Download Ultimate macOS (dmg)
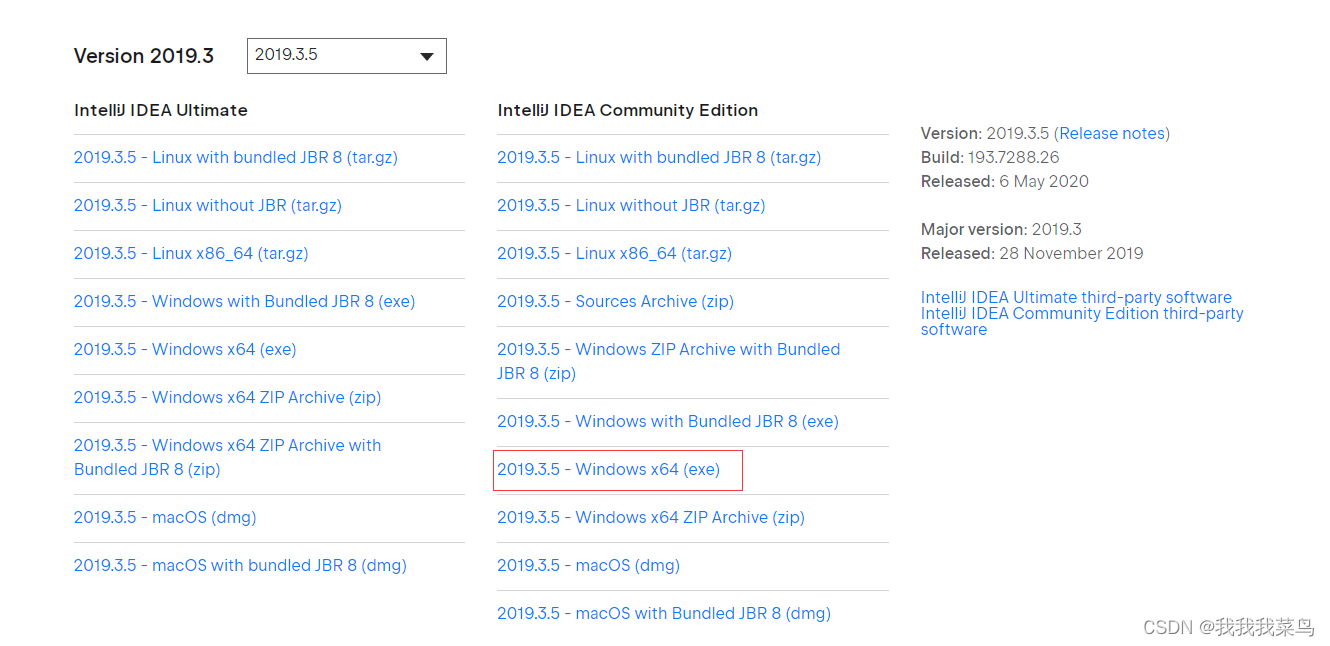 (165, 517)
